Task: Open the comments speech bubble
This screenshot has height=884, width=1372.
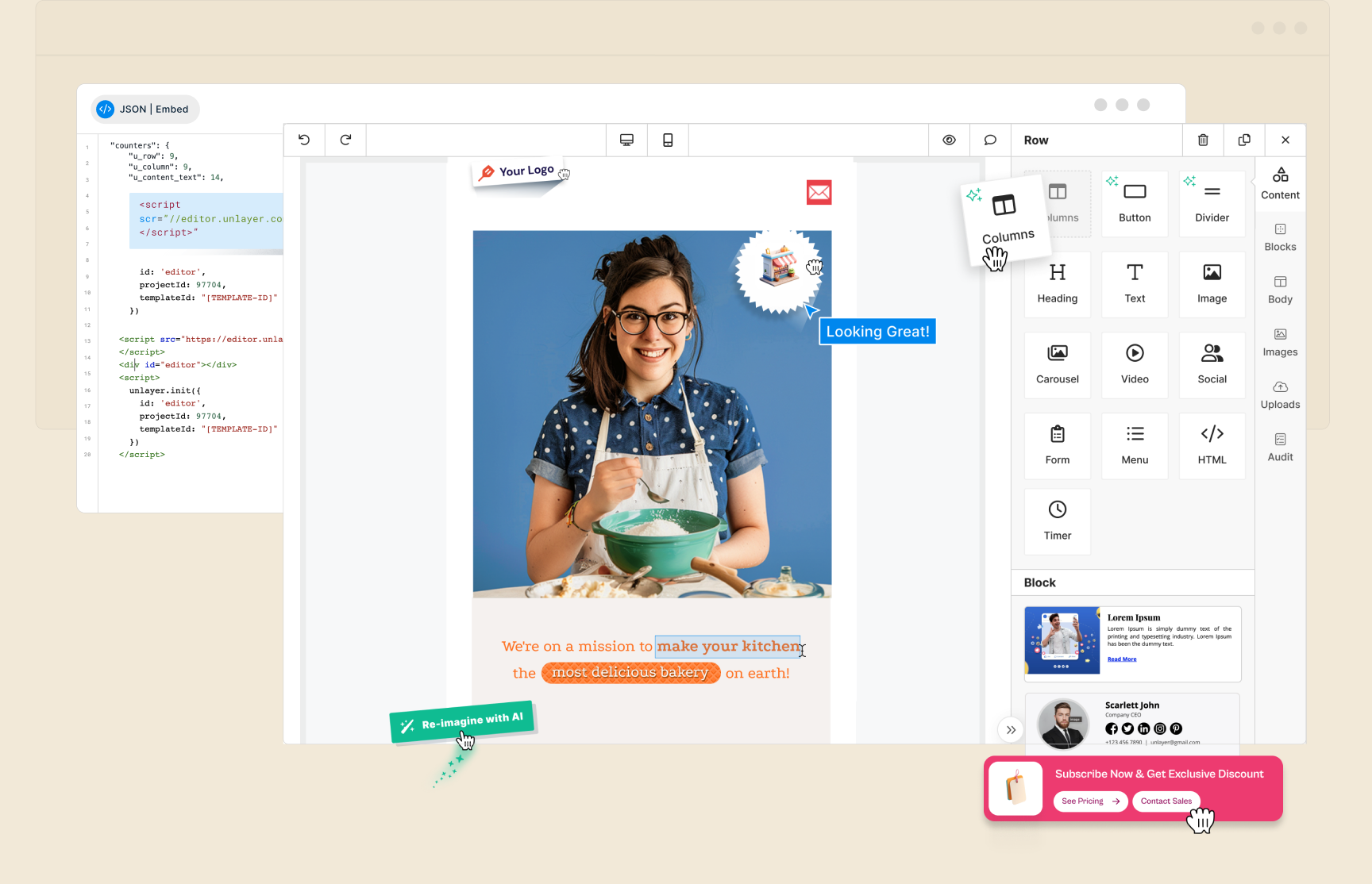Action: (990, 140)
